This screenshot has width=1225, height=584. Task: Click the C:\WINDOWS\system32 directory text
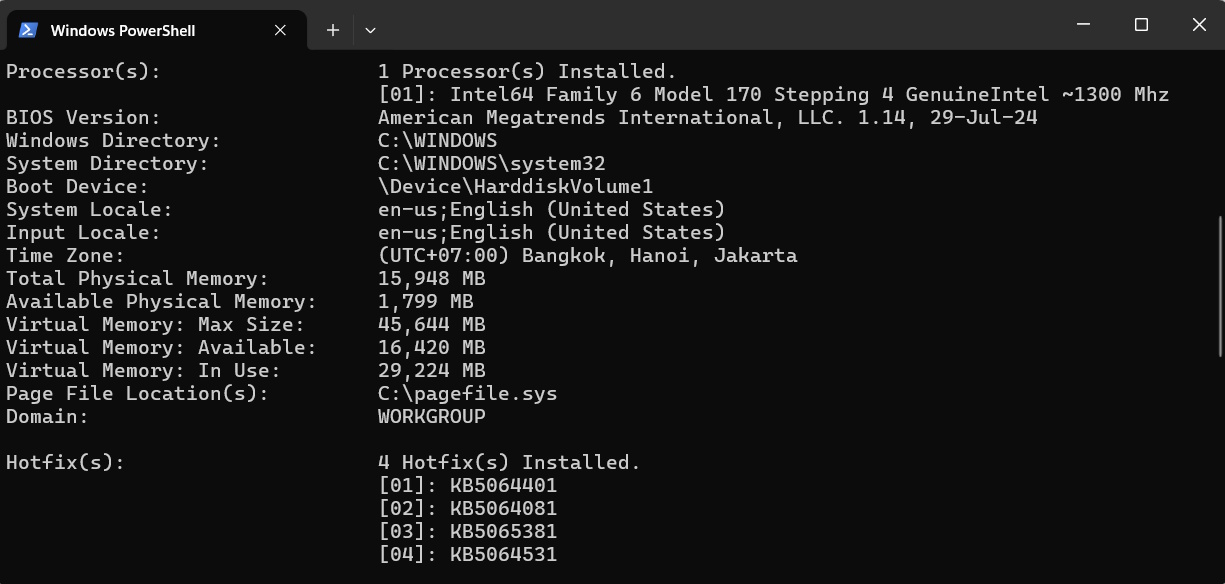coord(491,164)
